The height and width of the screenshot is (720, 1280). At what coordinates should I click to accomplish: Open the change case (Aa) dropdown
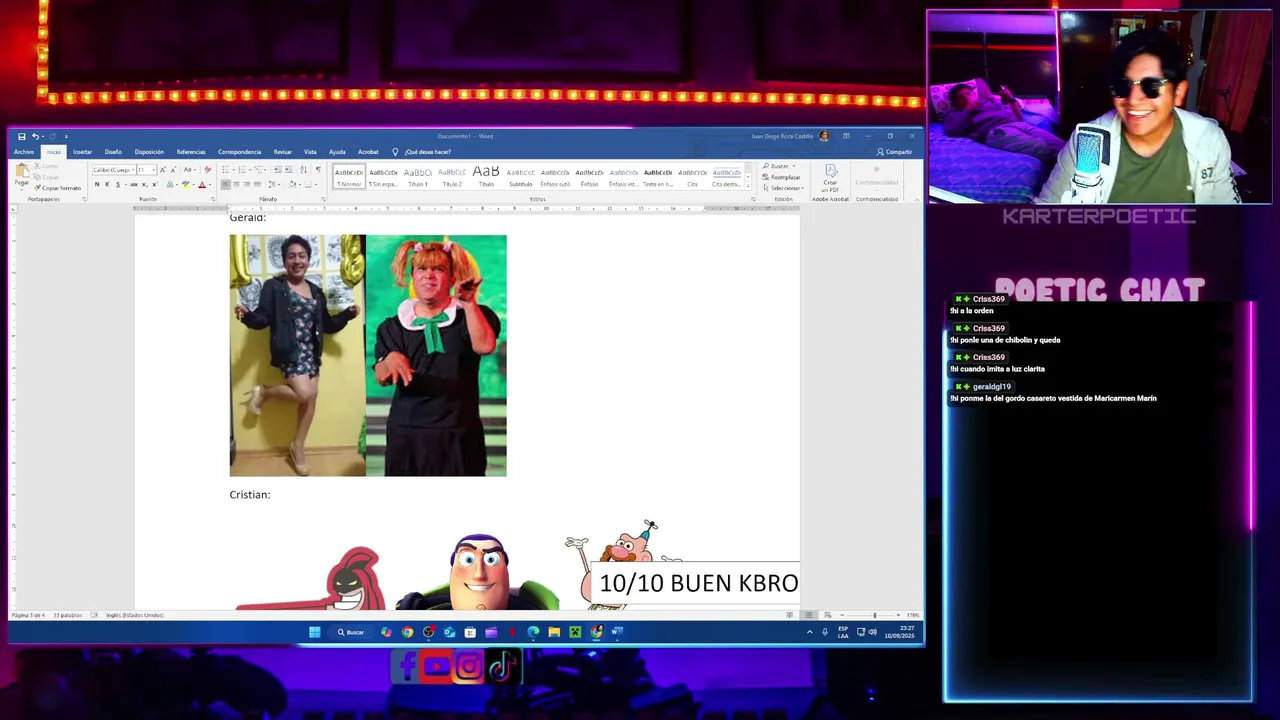tap(189, 170)
